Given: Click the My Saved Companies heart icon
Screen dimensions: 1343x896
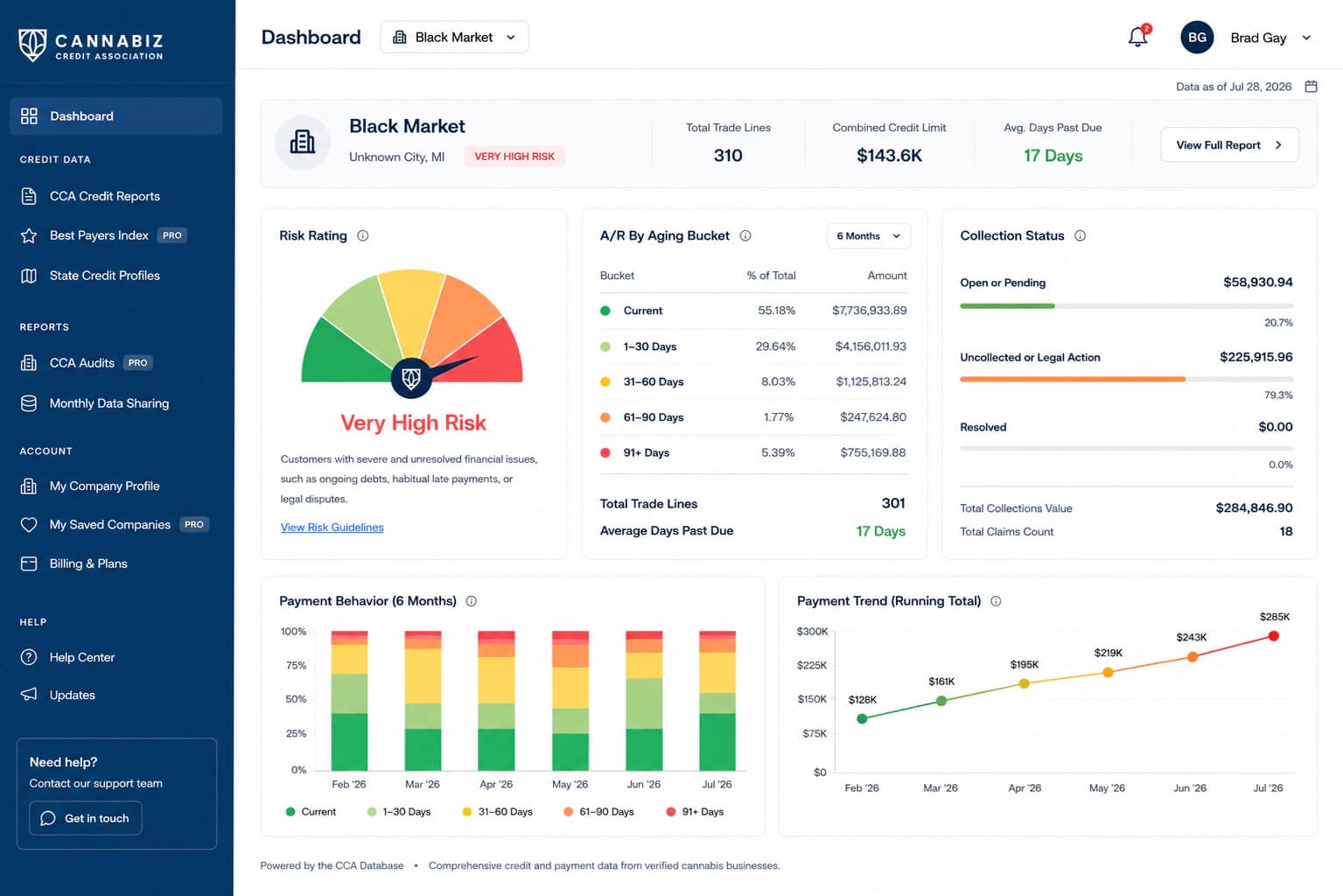Looking at the screenshot, I should [29, 525].
